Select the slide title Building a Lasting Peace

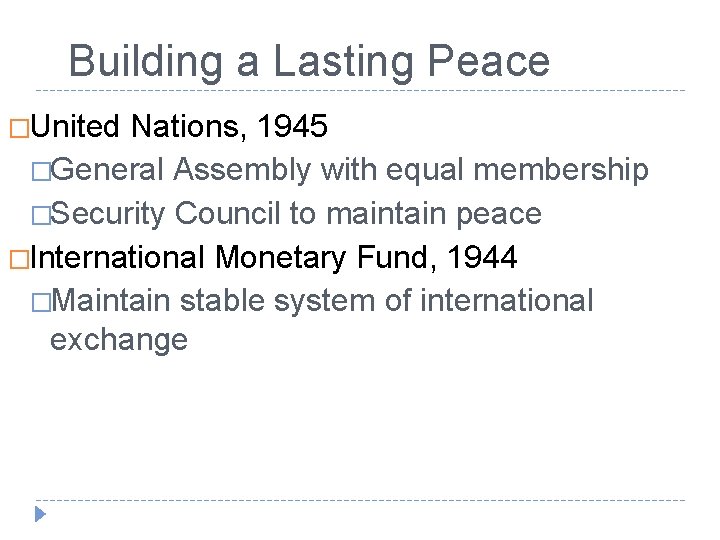(309, 62)
